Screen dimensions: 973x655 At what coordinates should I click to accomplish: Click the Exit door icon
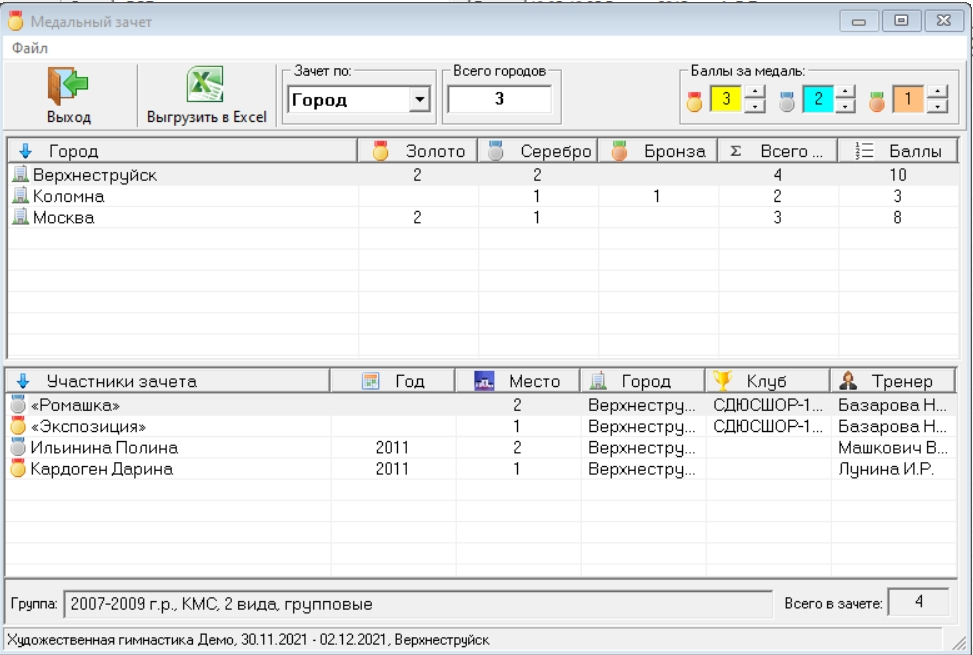(68, 86)
